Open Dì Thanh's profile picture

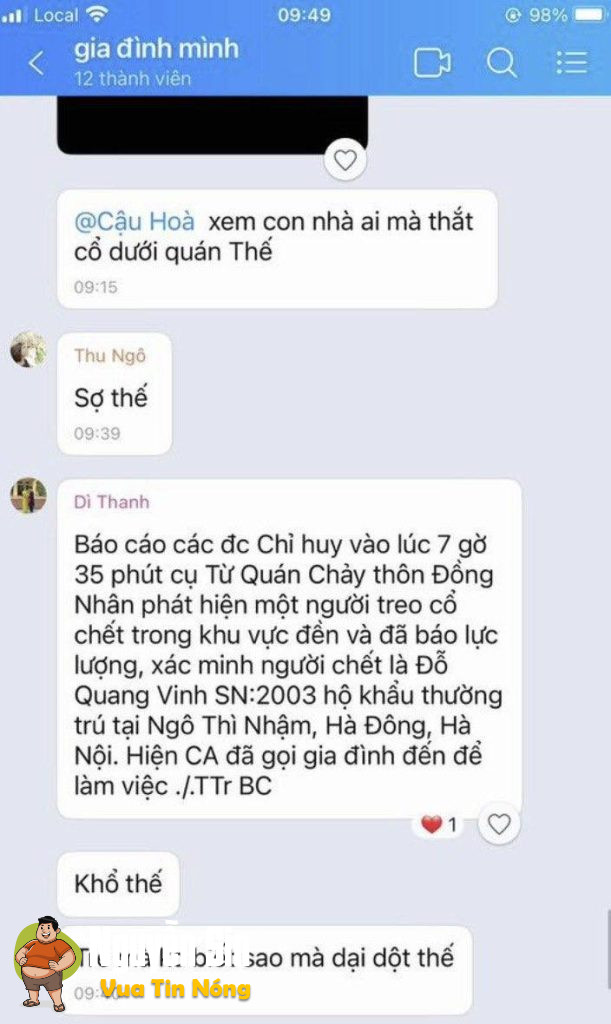[x=28, y=496]
